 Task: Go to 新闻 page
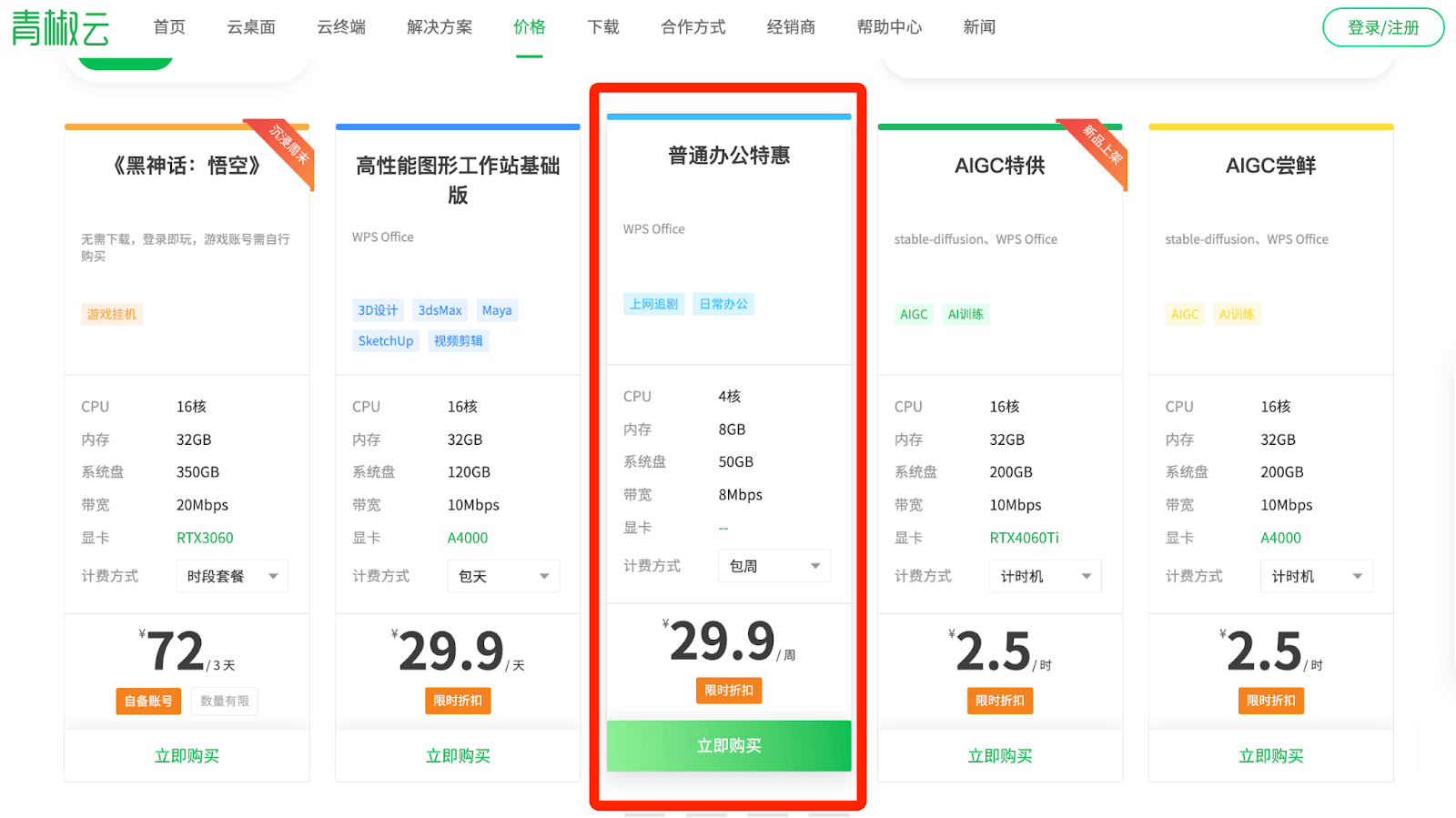click(x=980, y=27)
